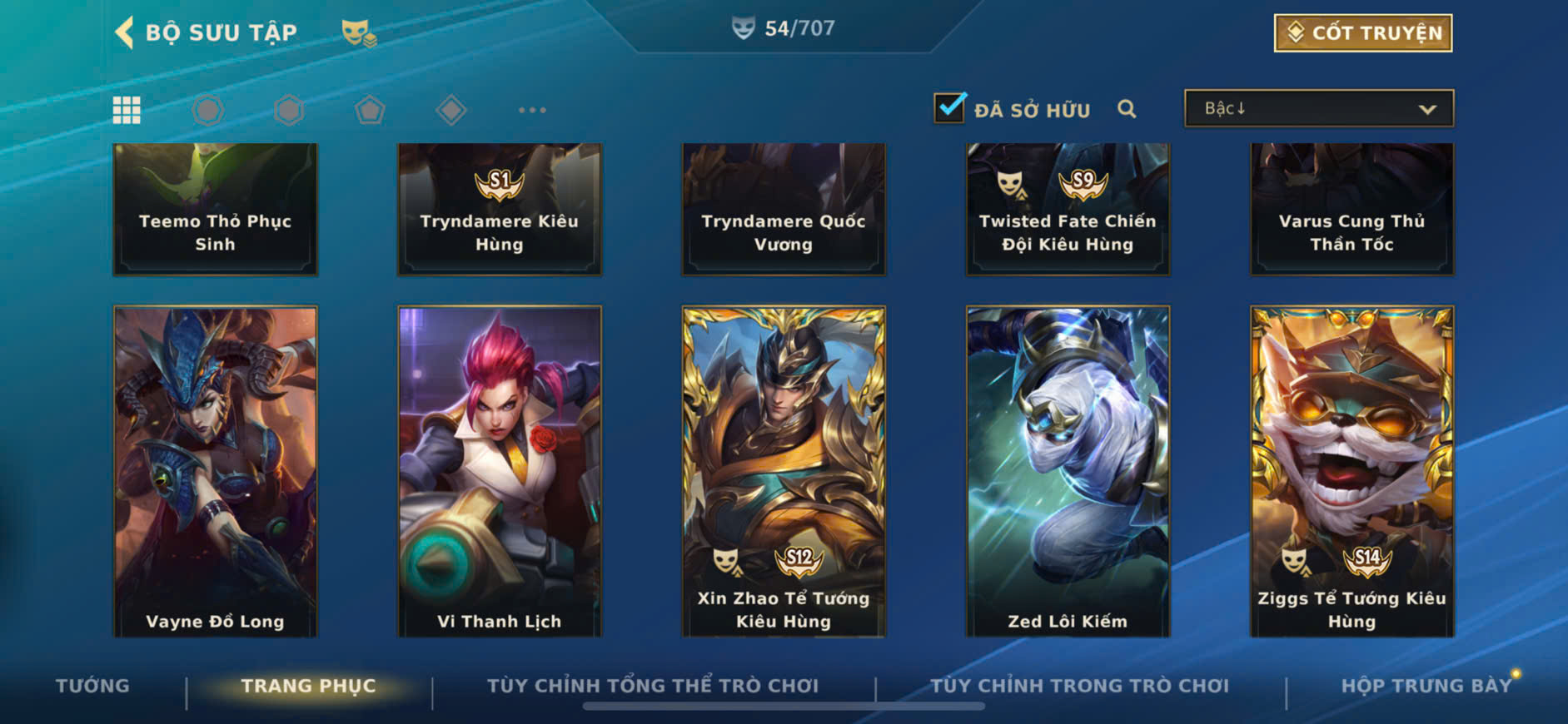Go to Hộp Trưng Bày tab
The width and height of the screenshot is (1568, 724).
1426,686
